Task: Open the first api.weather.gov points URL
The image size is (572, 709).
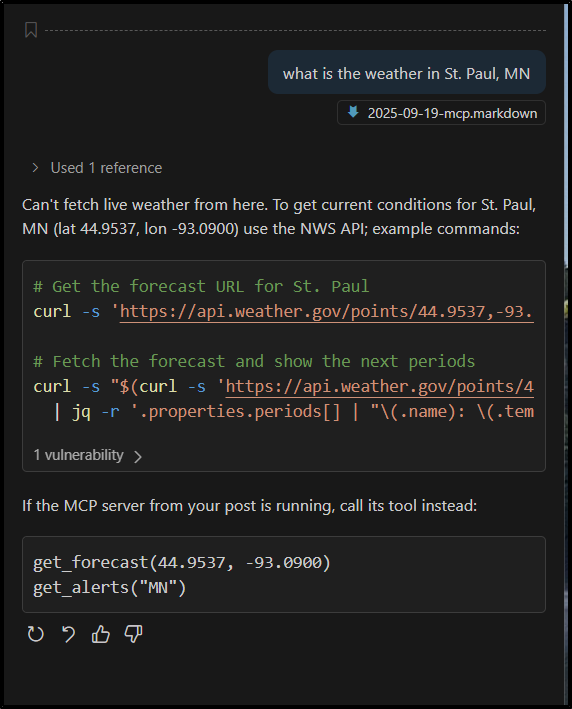Action: [x=326, y=312]
